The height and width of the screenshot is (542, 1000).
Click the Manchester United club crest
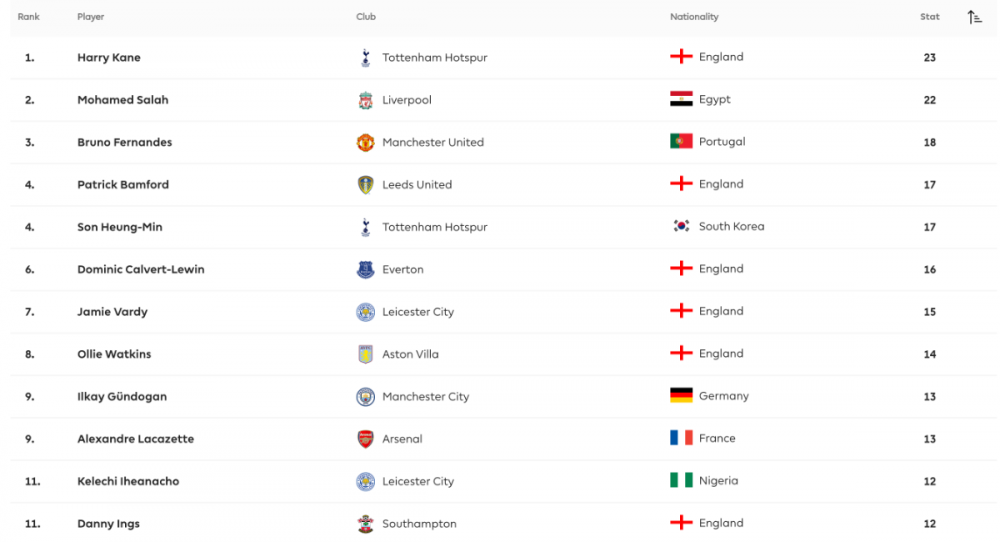click(x=365, y=142)
